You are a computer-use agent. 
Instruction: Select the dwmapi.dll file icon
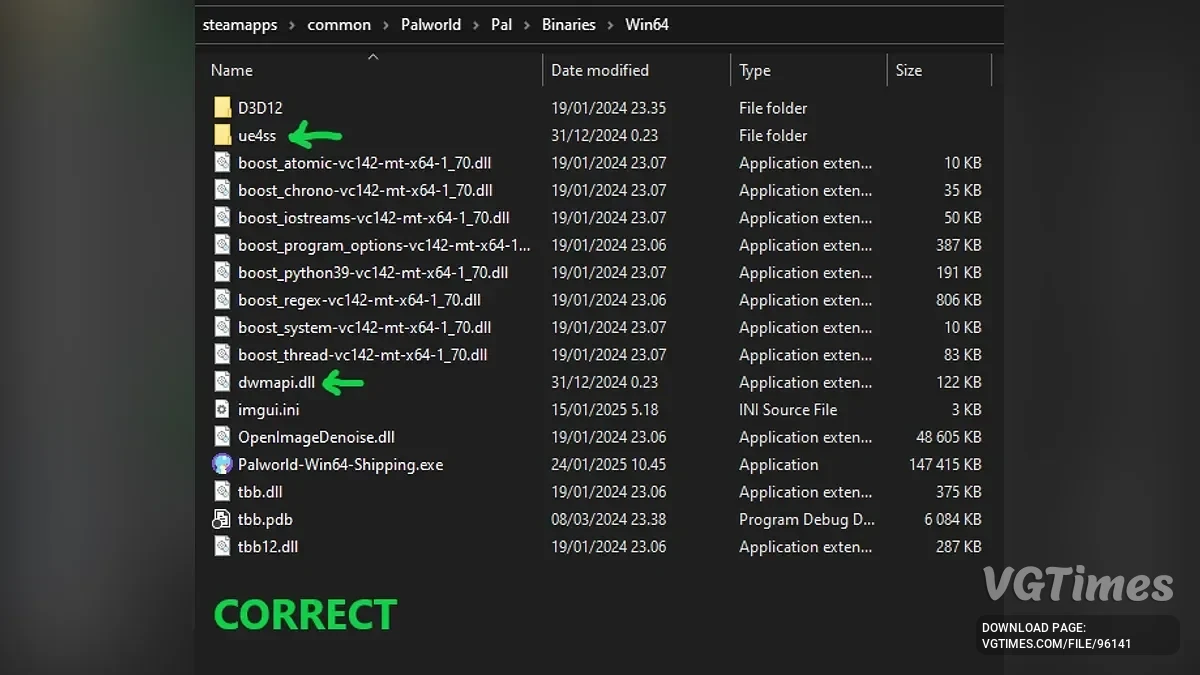tap(222, 382)
